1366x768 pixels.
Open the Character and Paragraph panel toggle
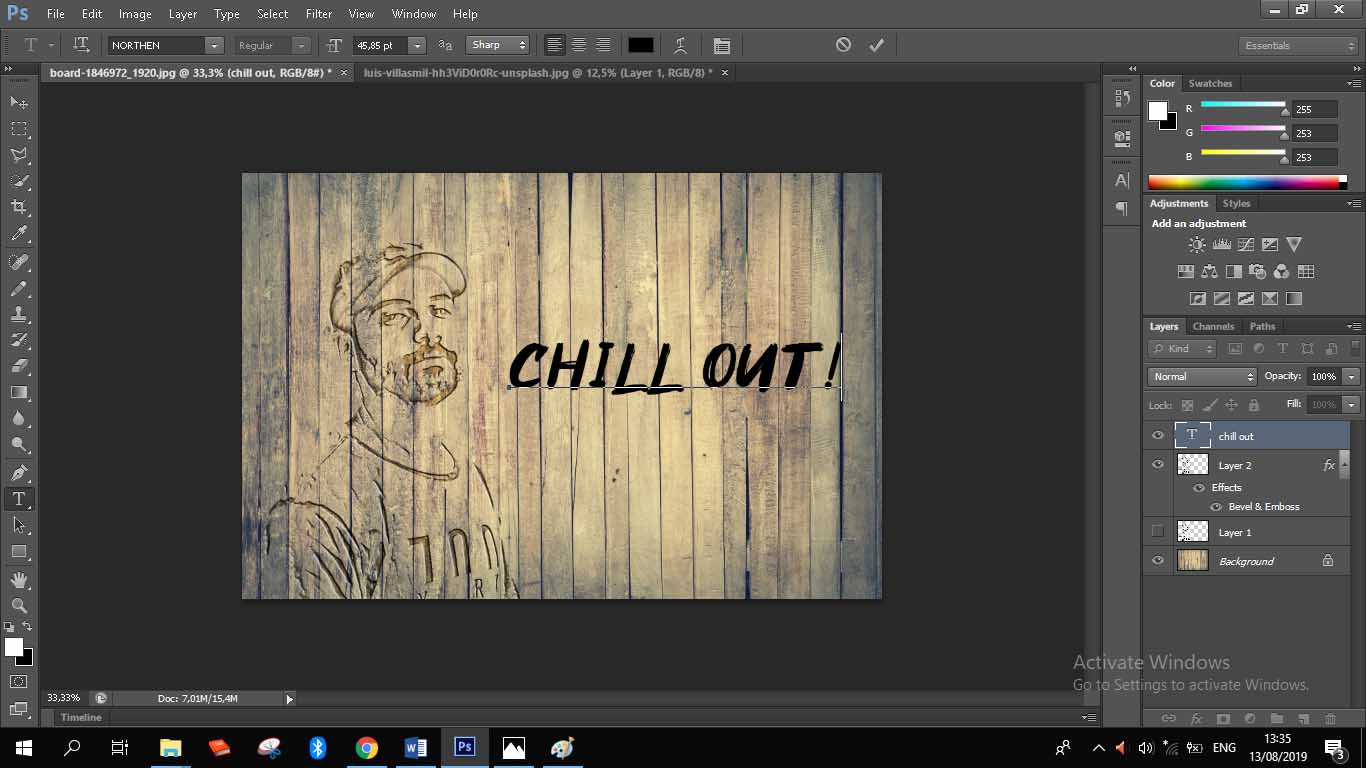tap(721, 45)
